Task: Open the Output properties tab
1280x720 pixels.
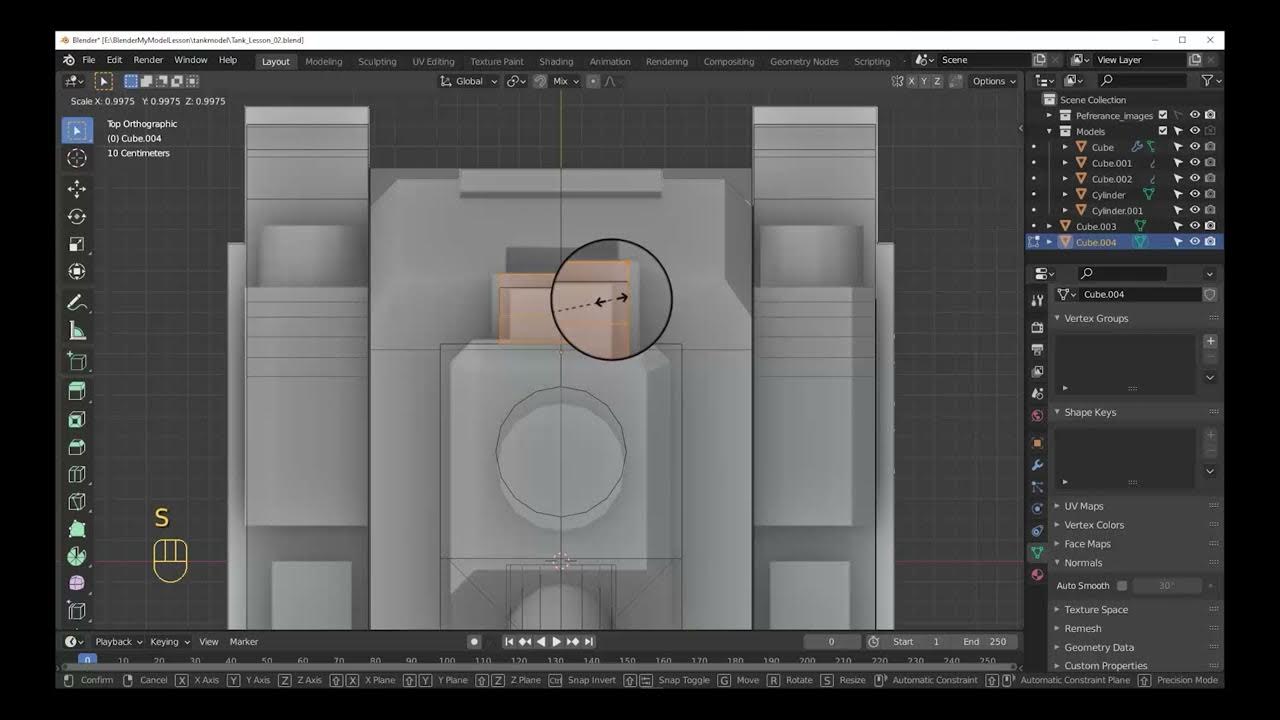Action: tap(1037, 349)
